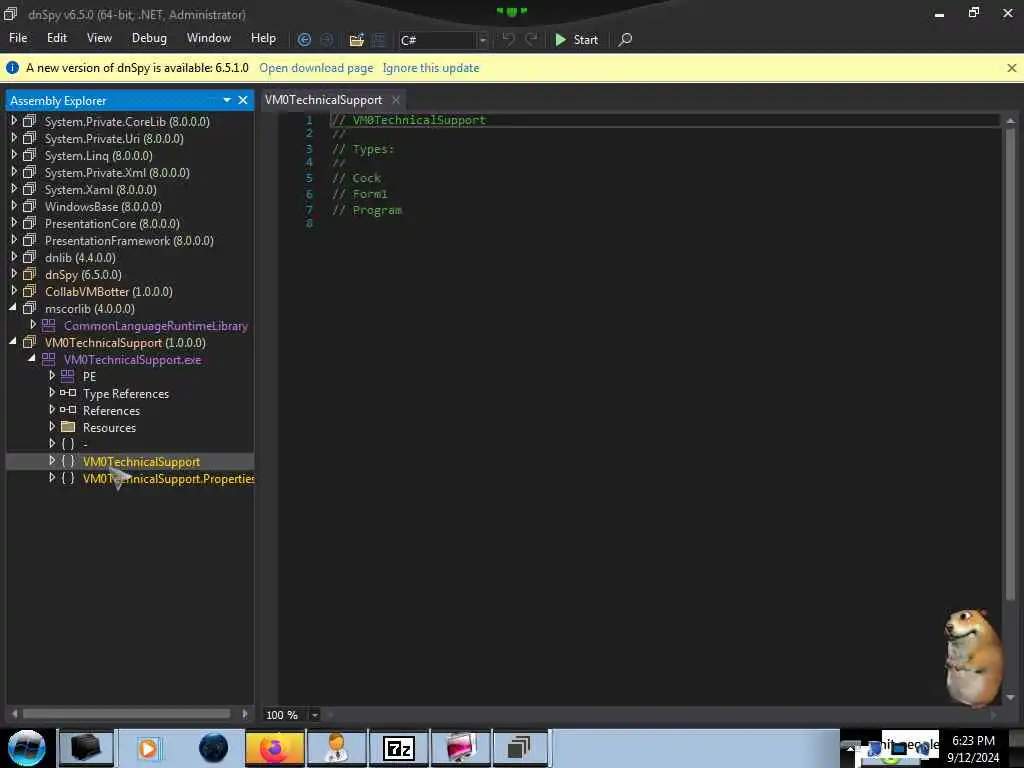Image resolution: width=1024 pixels, height=768 pixels.
Task: Expand the VM0TechnicalSupport.Properties namespace
Action: (x=52, y=477)
